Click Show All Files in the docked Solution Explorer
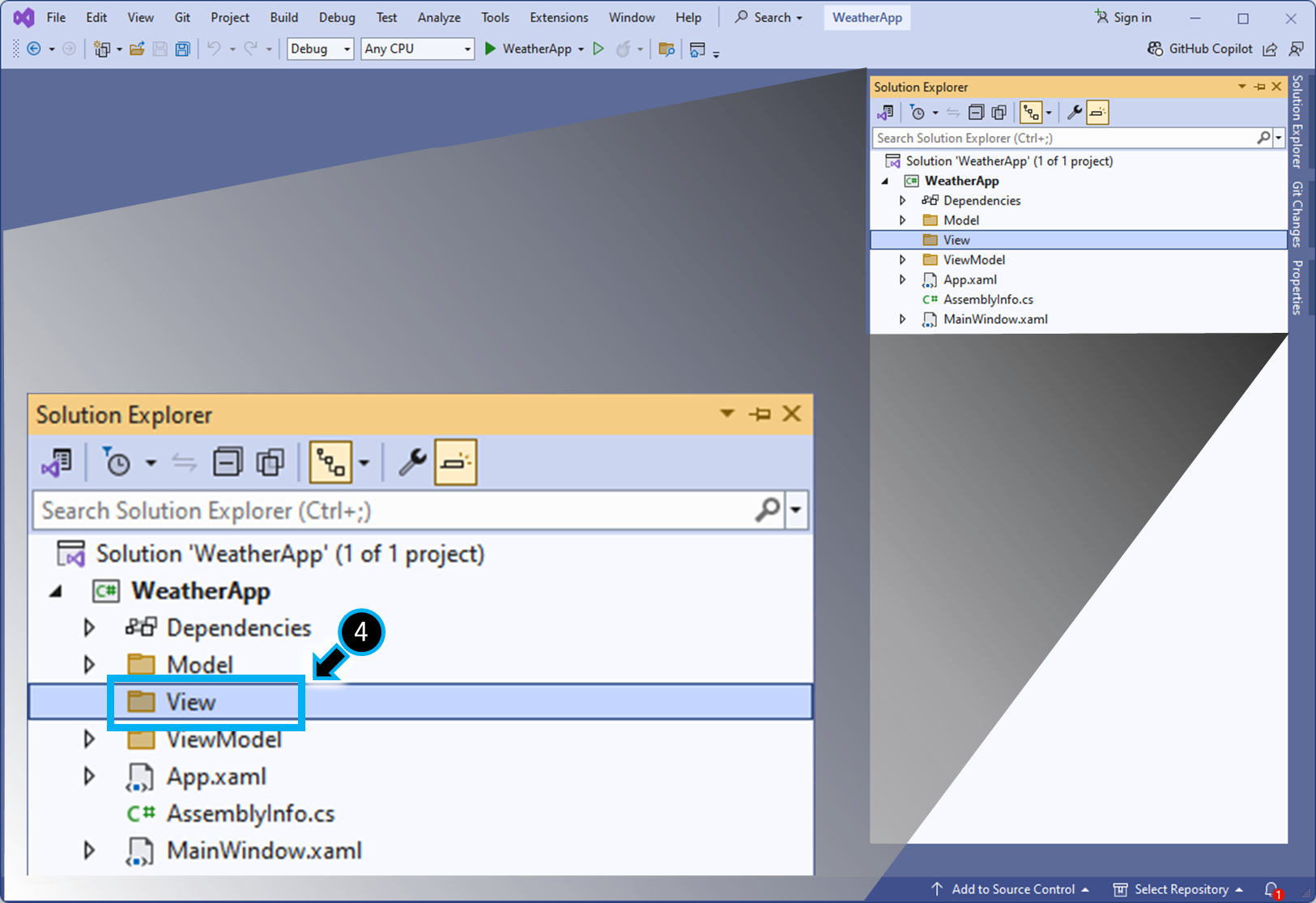This screenshot has height=903, width=1316. point(999,113)
